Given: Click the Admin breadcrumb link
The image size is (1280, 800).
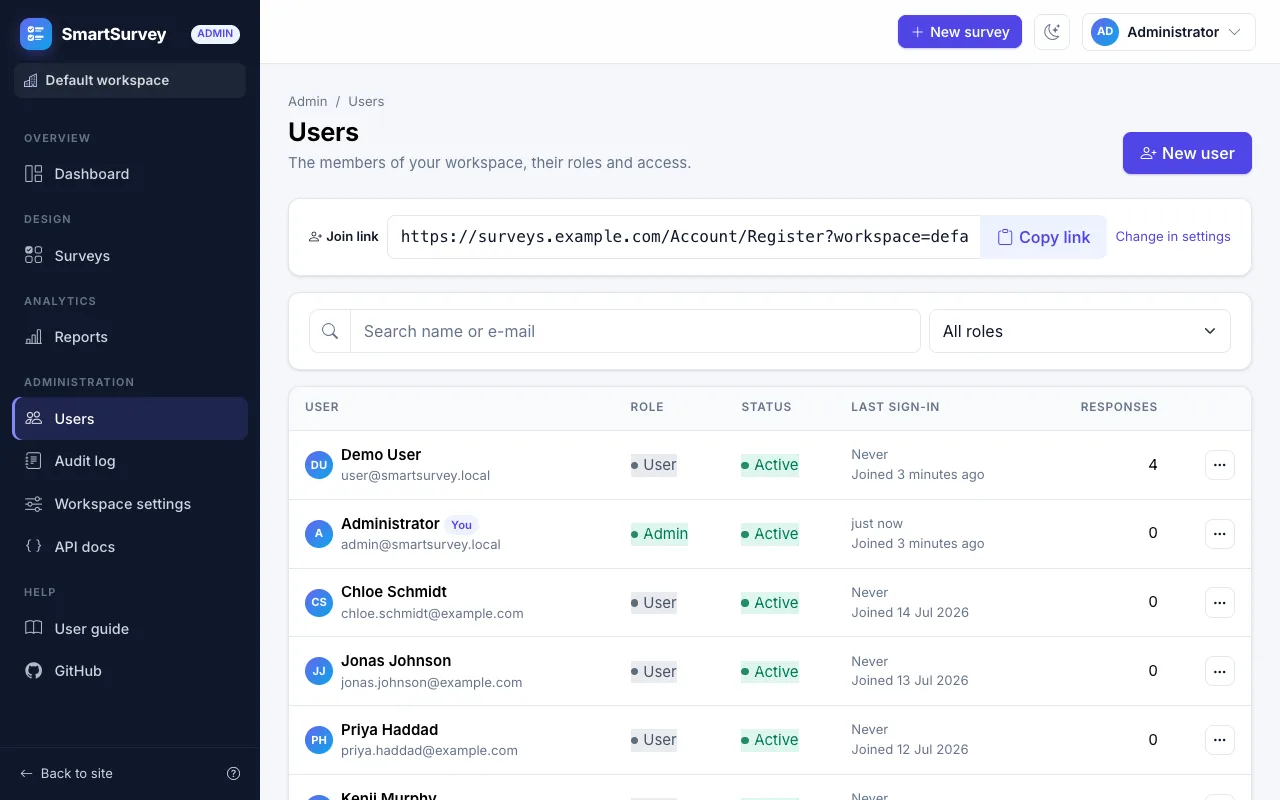Looking at the screenshot, I should [x=308, y=101].
